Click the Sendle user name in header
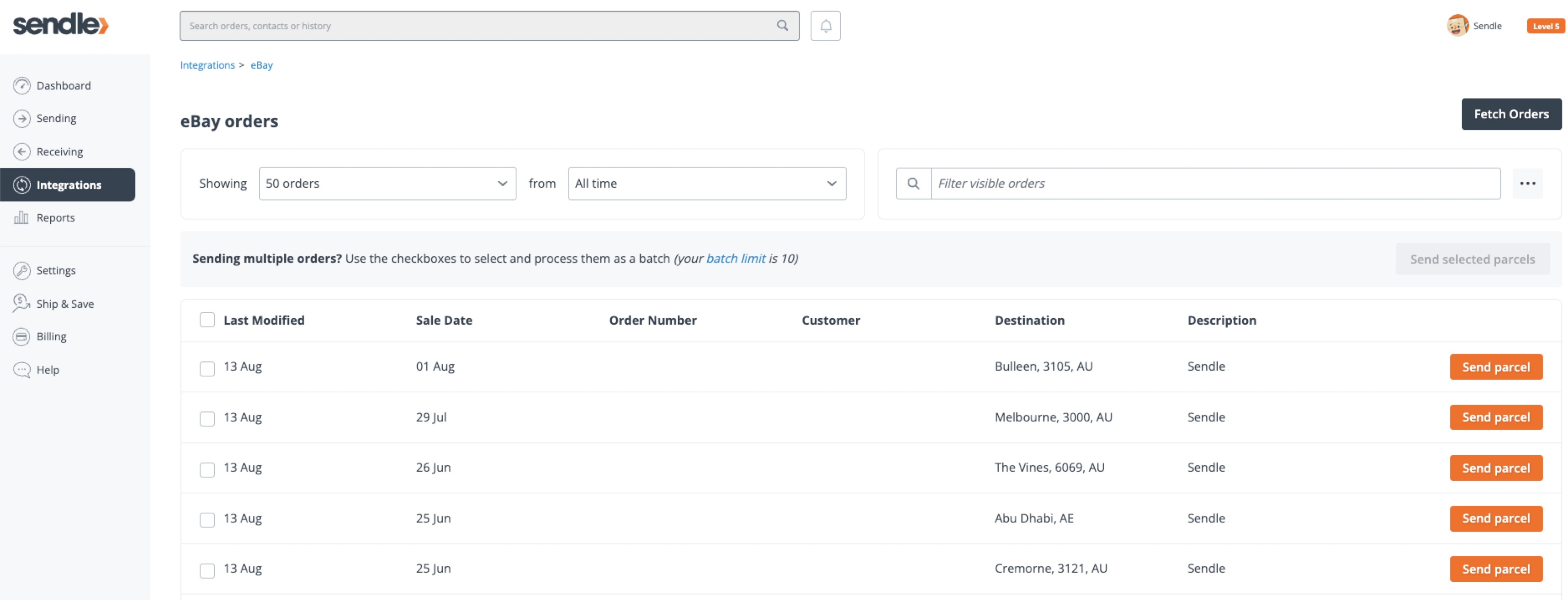 click(x=1487, y=26)
